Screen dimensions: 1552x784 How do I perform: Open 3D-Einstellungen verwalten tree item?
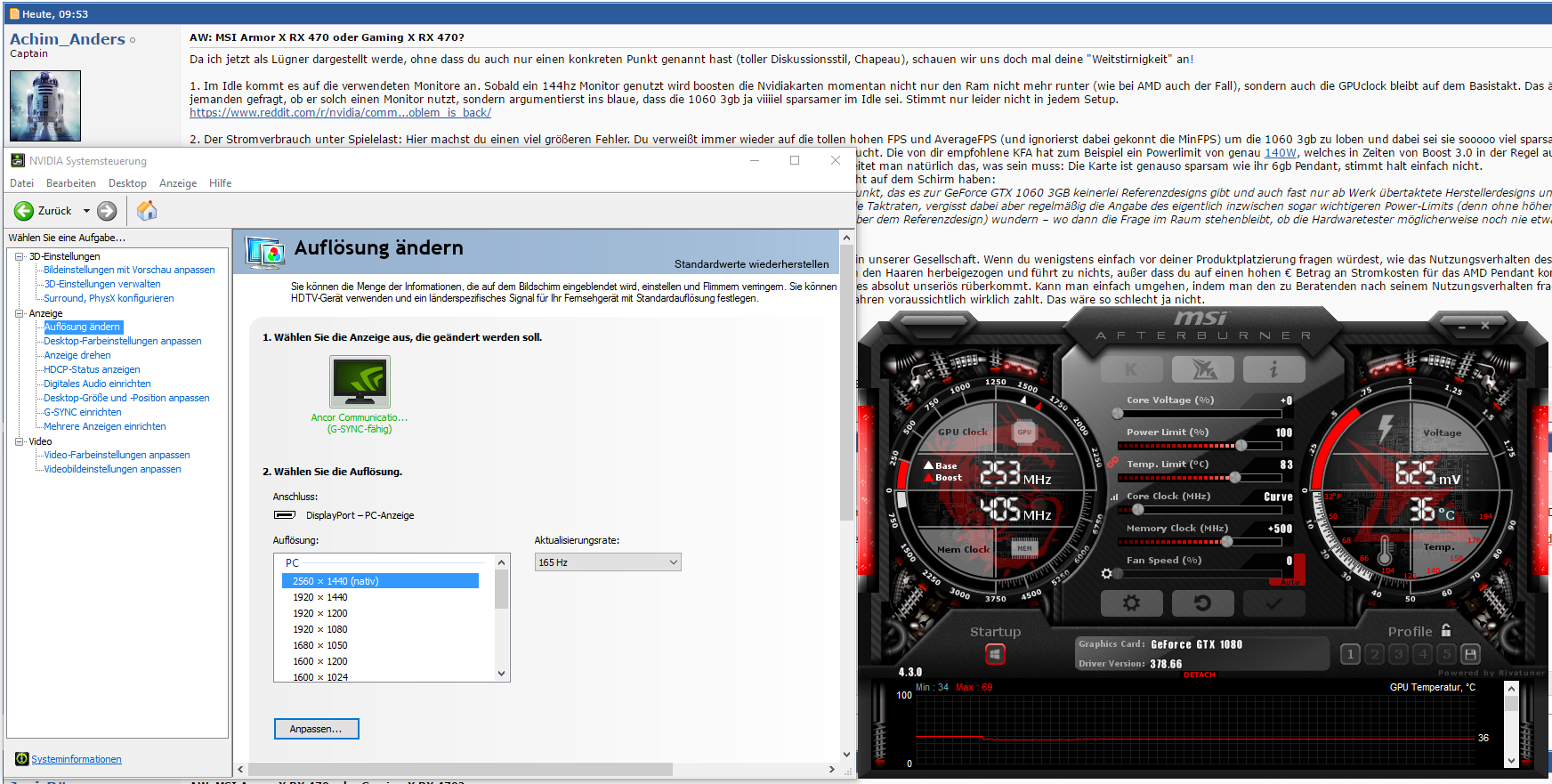102,285
